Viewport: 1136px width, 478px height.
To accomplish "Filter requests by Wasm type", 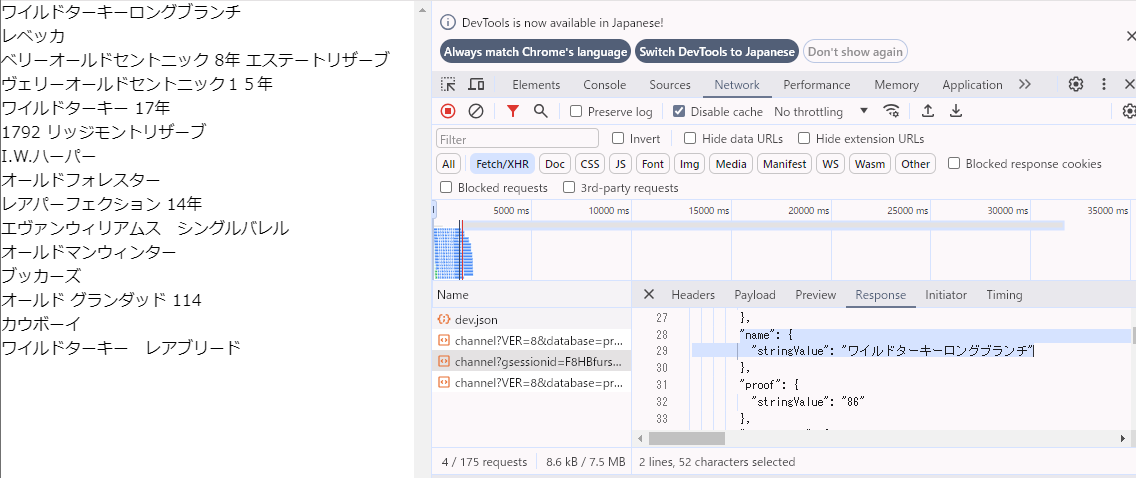I will coord(870,164).
